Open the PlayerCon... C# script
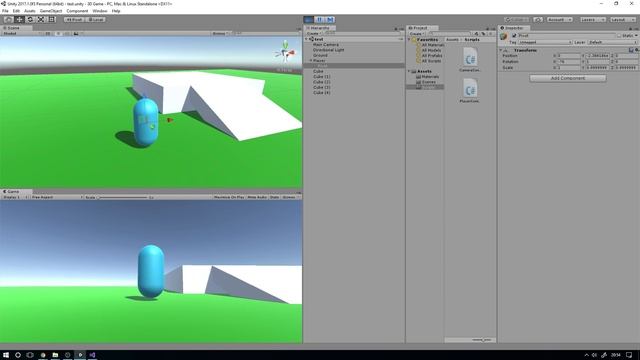Screen dimensions: 640x360 coord(470,91)
